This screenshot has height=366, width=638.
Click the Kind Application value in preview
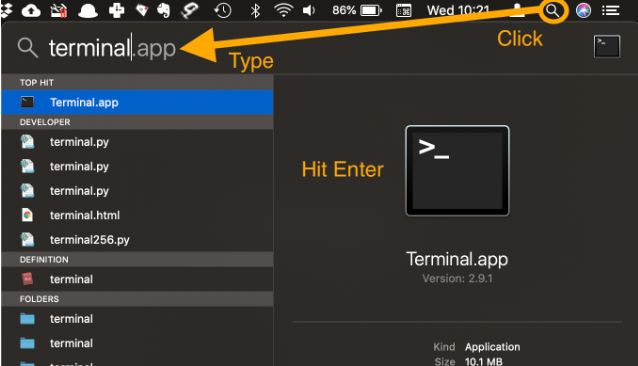pyautogui.click(x=492, y=347)
